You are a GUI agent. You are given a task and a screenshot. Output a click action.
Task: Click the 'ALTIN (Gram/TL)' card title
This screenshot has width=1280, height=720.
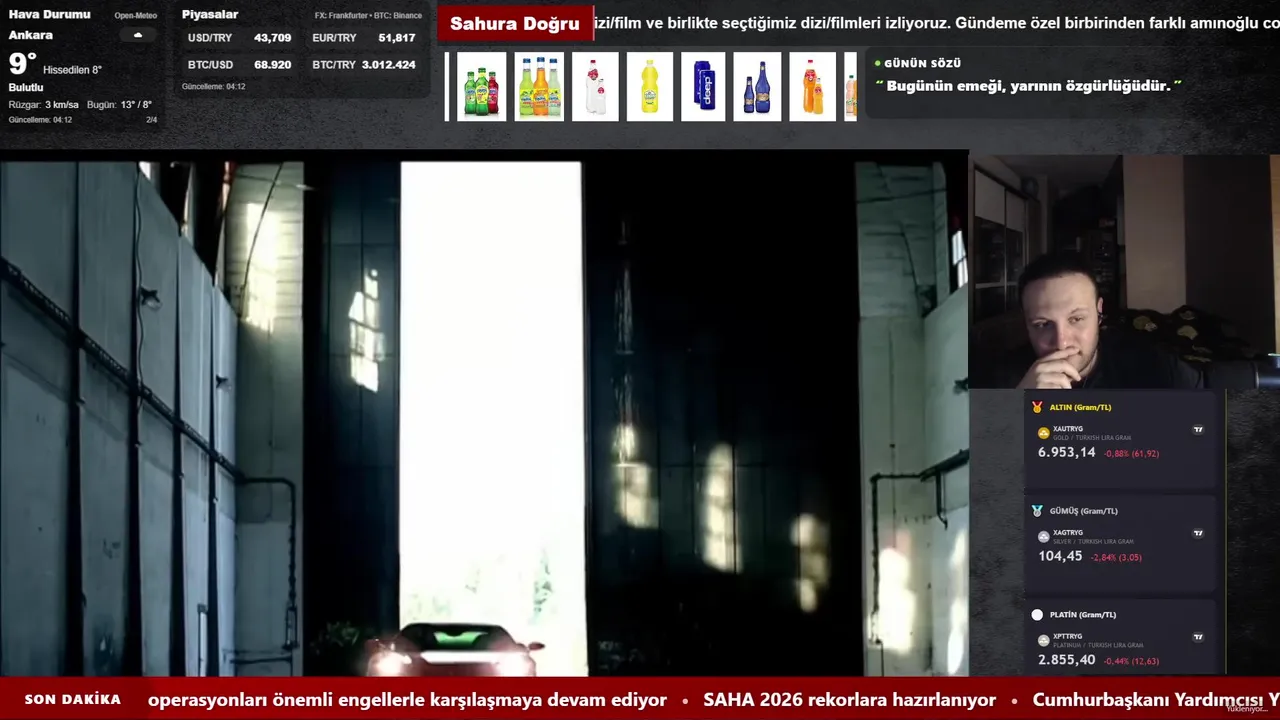point(1080,407)
